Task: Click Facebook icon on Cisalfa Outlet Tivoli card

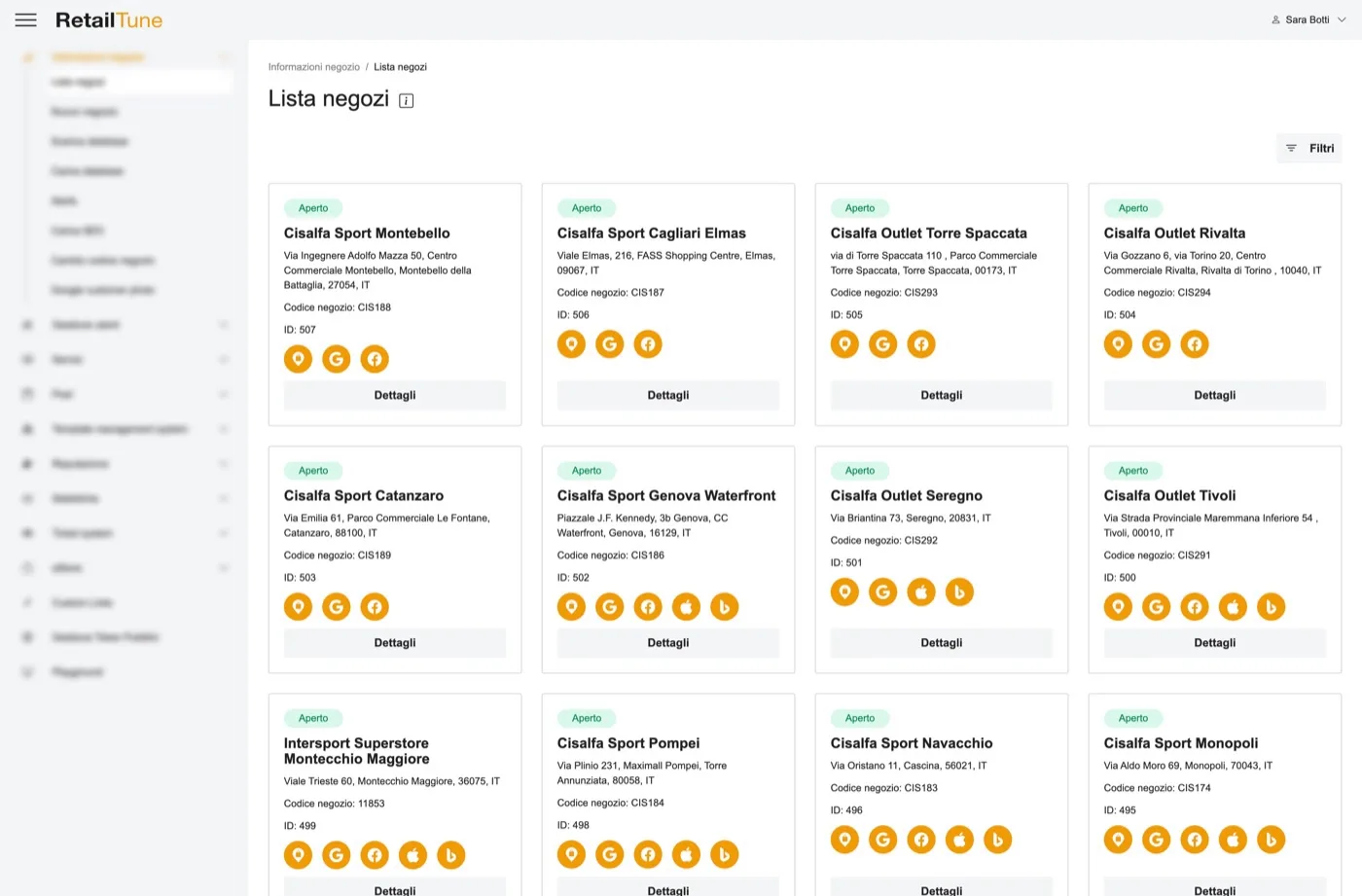Action: [1195, 607]
